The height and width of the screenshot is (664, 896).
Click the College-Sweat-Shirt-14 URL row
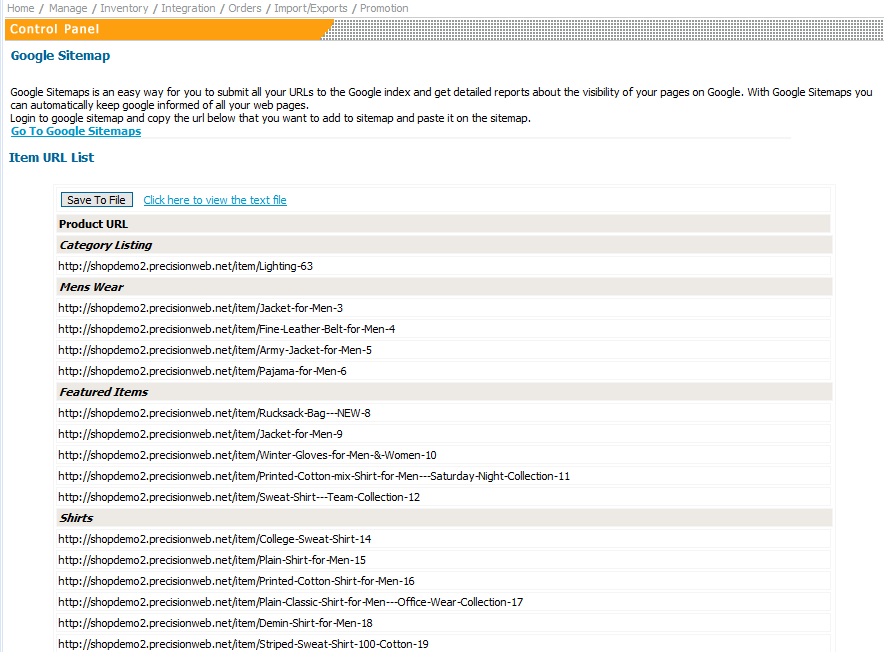tap(214, 539)
